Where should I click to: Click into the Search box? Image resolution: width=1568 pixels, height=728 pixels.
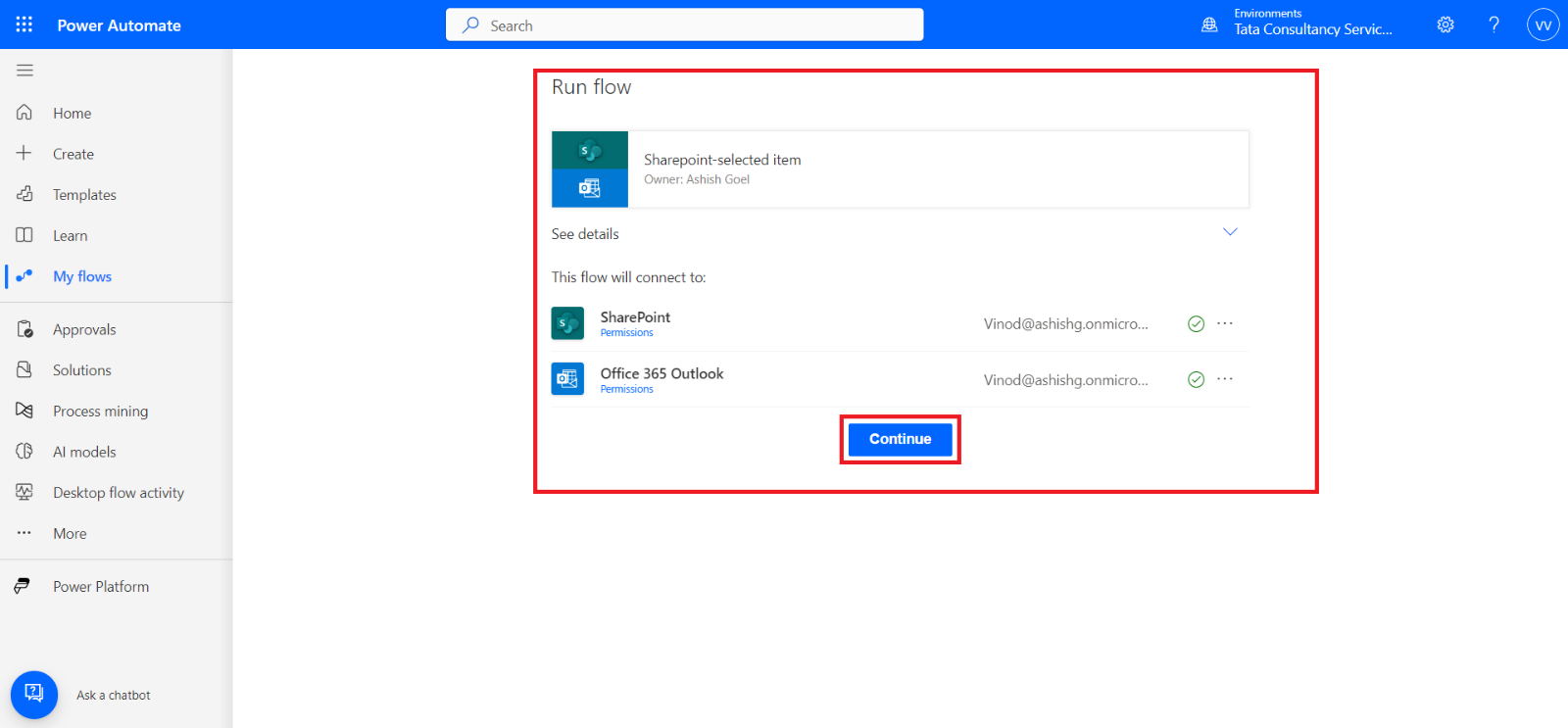click(684, 25)
